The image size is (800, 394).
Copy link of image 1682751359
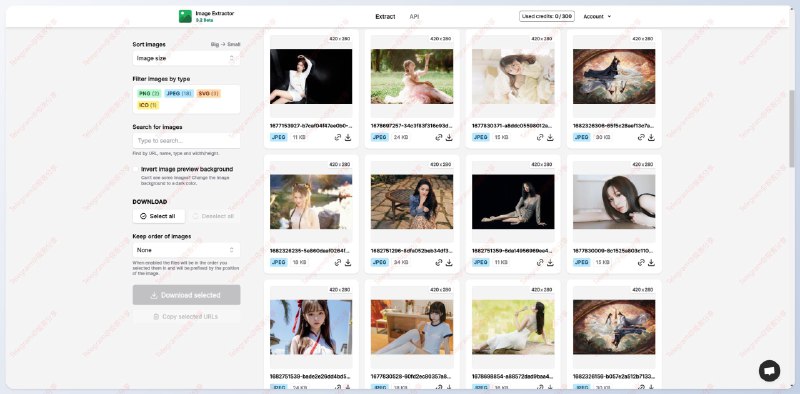pyautogui.click(x=540, y=262)
